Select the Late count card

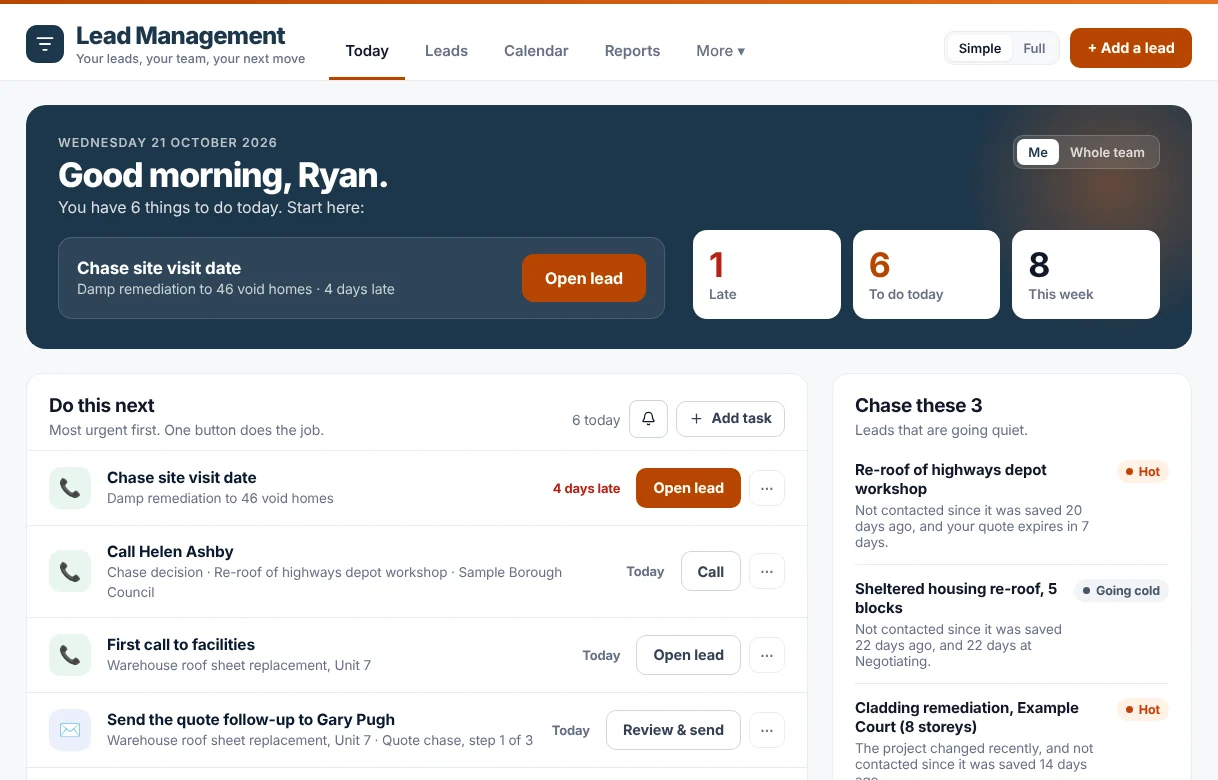pos(767,275)
